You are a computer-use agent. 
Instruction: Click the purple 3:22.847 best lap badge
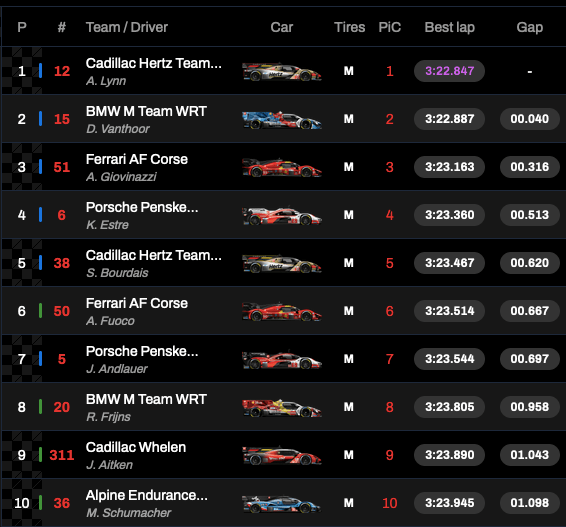pos(449,71)
